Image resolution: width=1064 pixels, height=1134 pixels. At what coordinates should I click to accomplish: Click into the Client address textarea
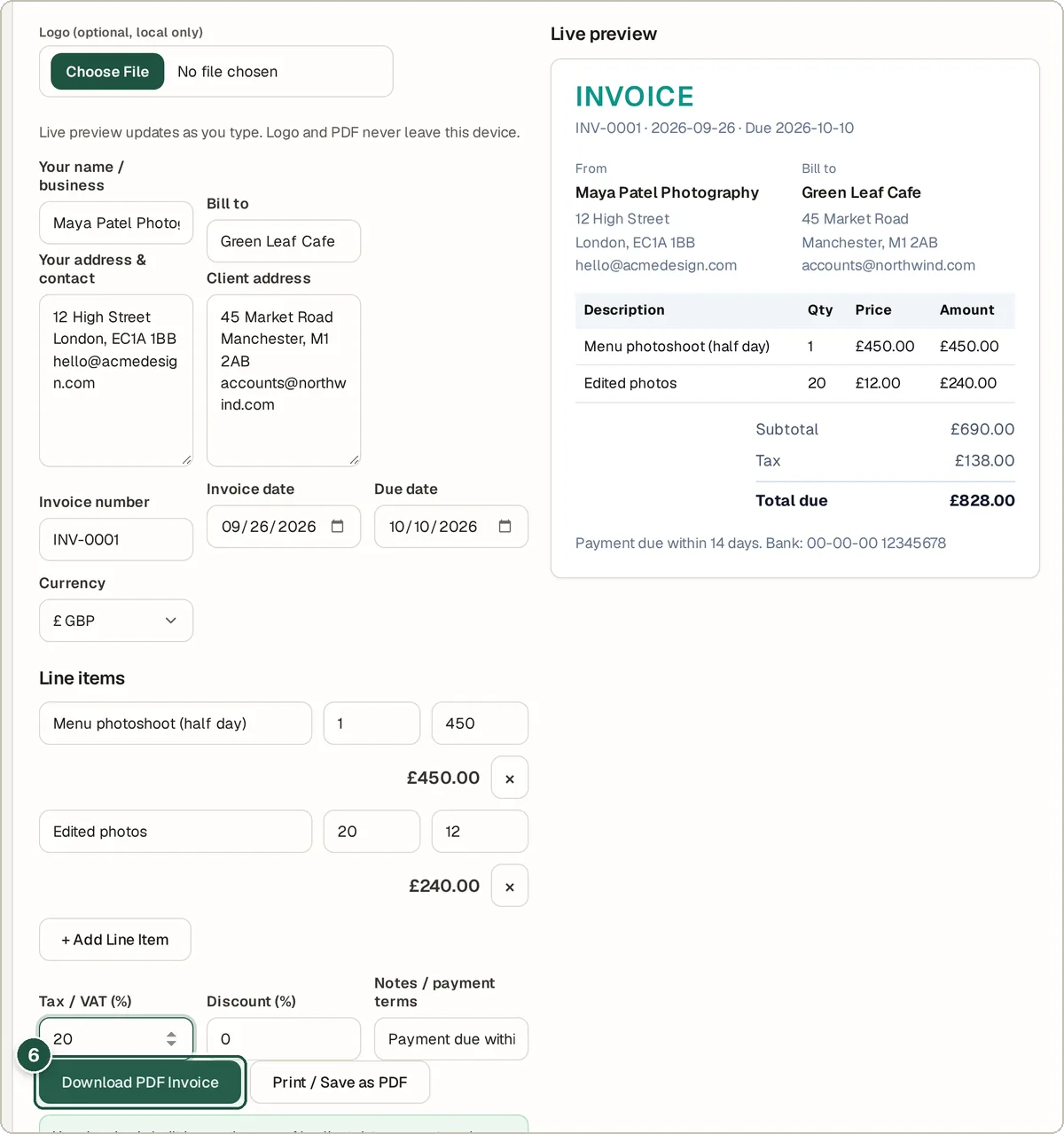pyautogui.click(x=284, y=380)
